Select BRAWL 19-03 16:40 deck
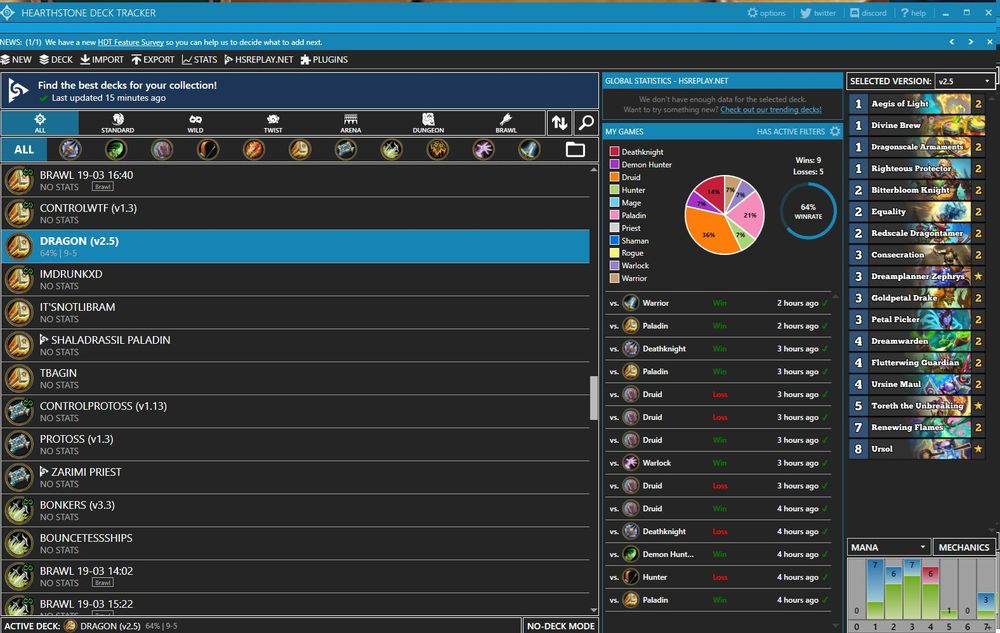 pos(296,180)
